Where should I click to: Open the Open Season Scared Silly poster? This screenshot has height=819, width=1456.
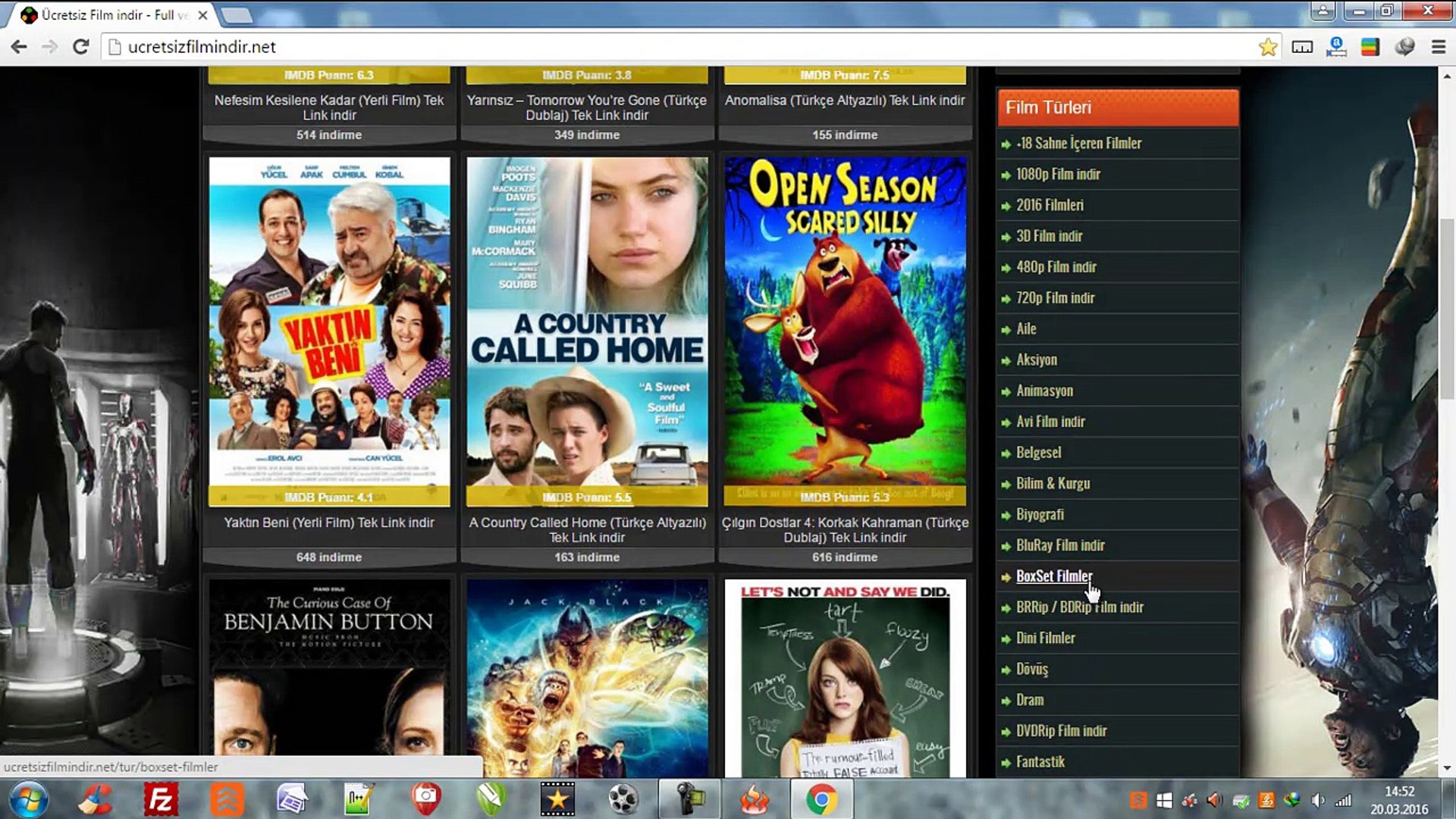(845, 331)
